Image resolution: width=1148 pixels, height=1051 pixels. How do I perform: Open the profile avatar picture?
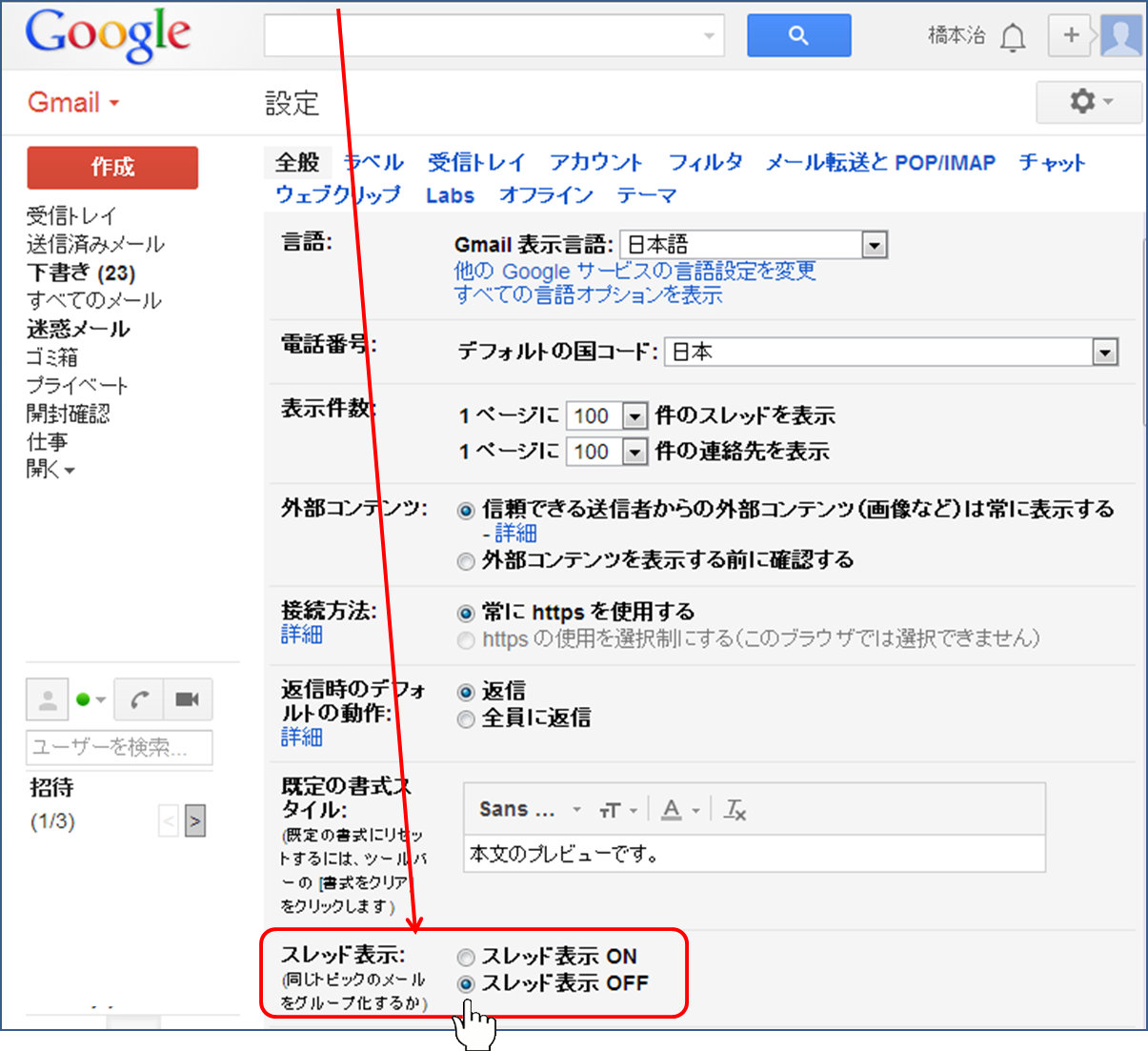point(1121,36)
